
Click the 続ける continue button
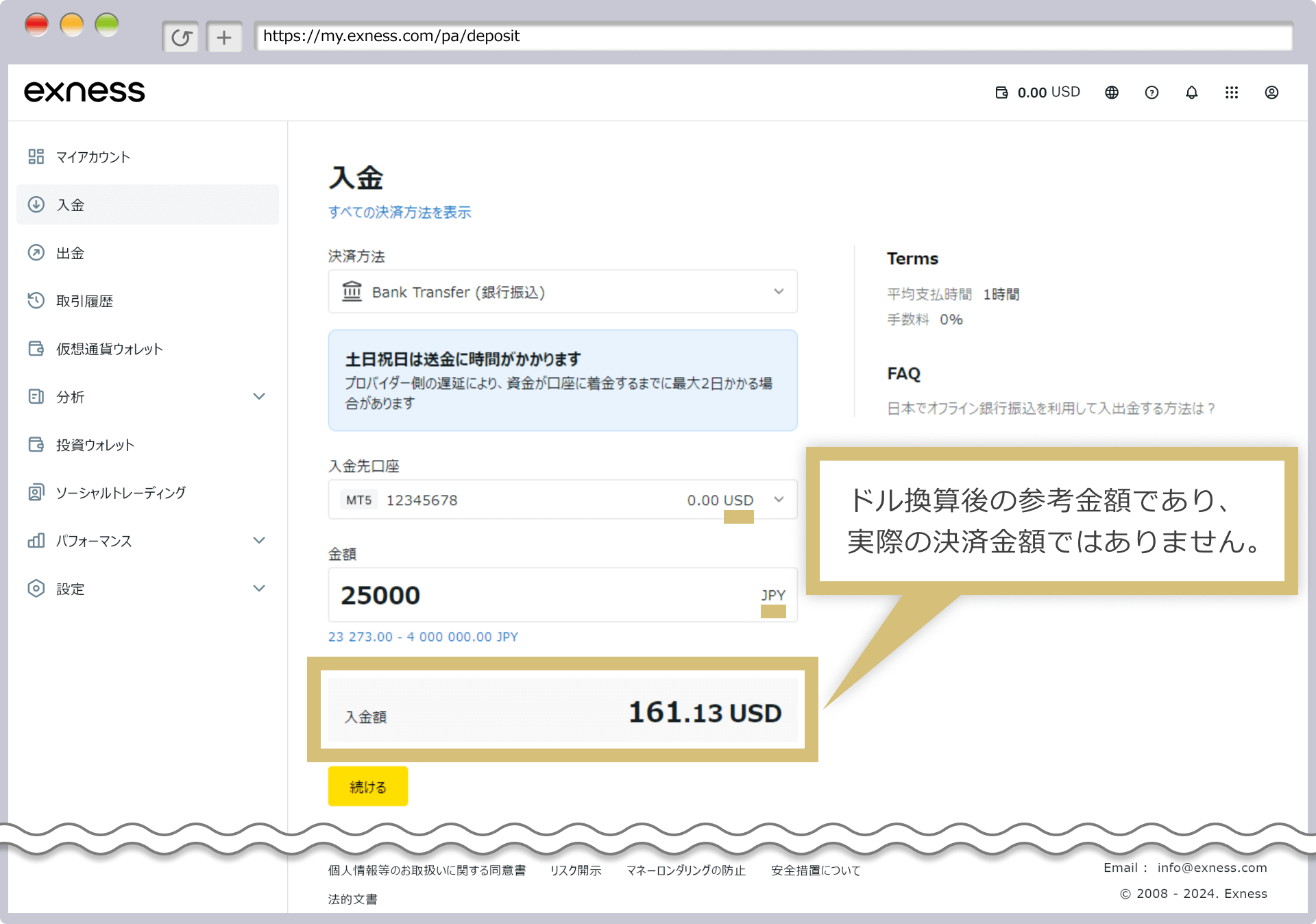pyautogui.click(x=368, y=786)
